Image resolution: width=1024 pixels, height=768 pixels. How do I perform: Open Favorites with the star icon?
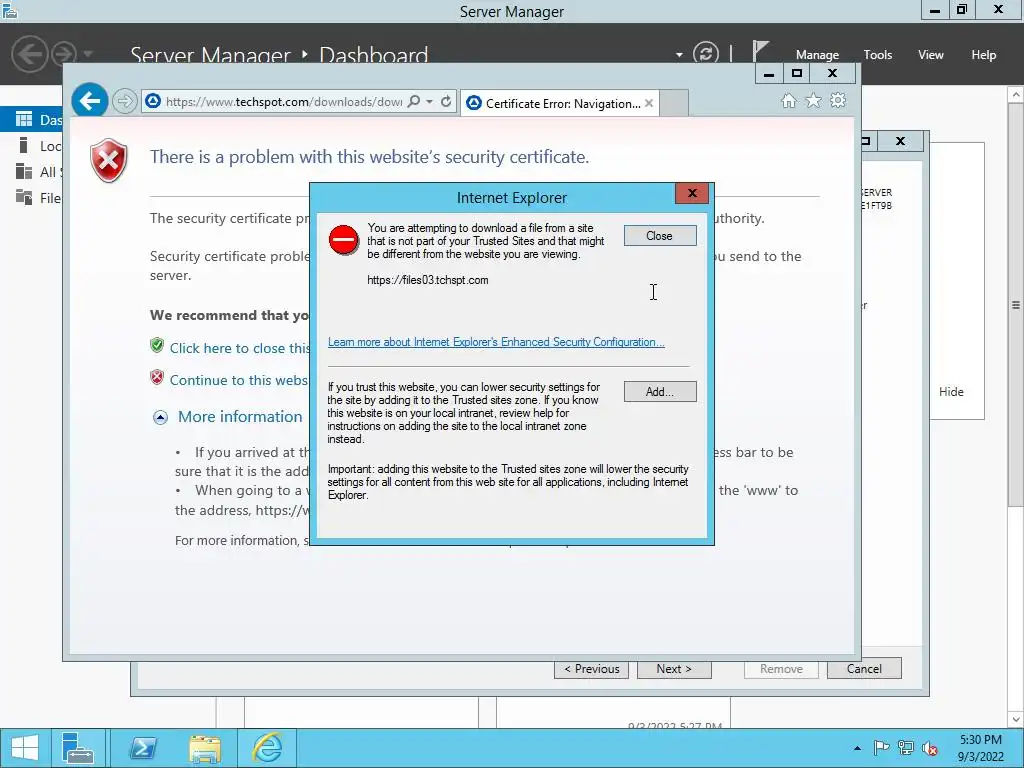813,101
